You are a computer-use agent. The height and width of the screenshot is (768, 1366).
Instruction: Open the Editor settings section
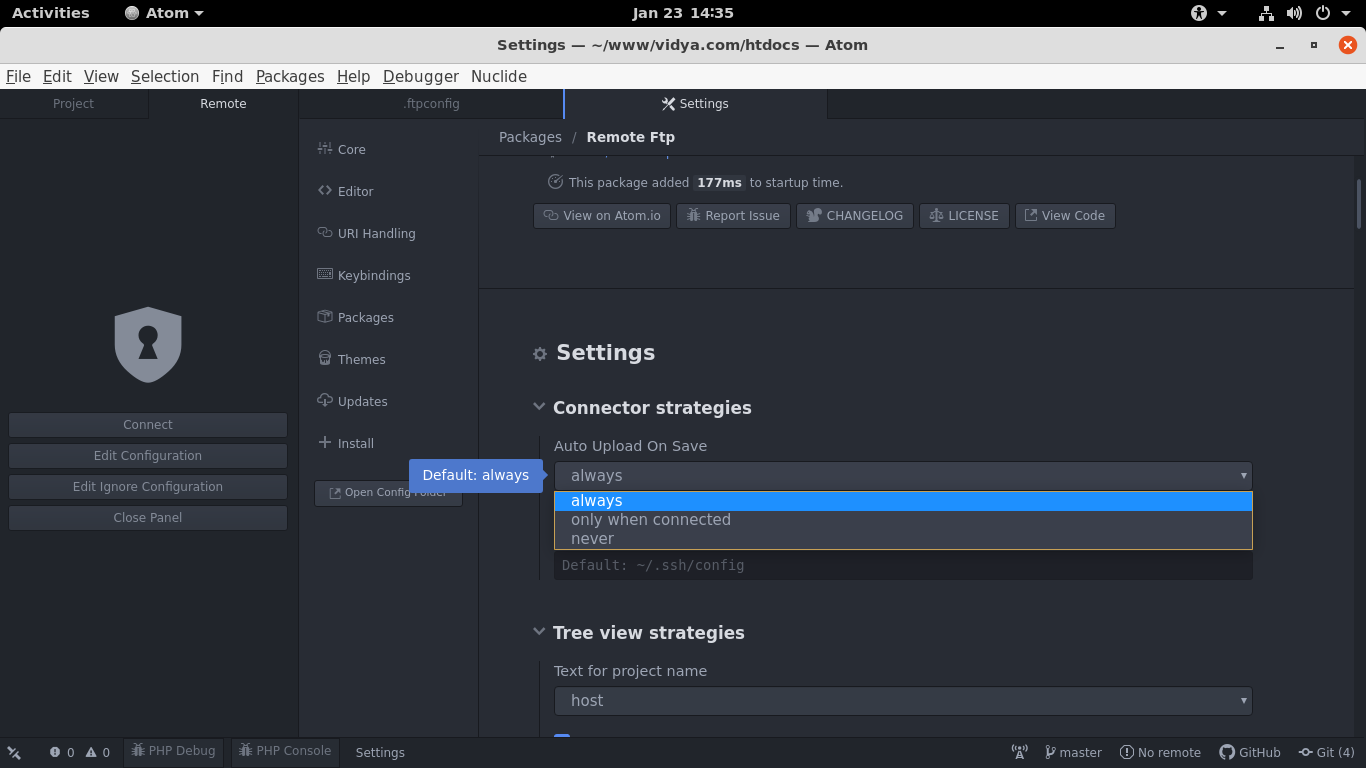345,191
